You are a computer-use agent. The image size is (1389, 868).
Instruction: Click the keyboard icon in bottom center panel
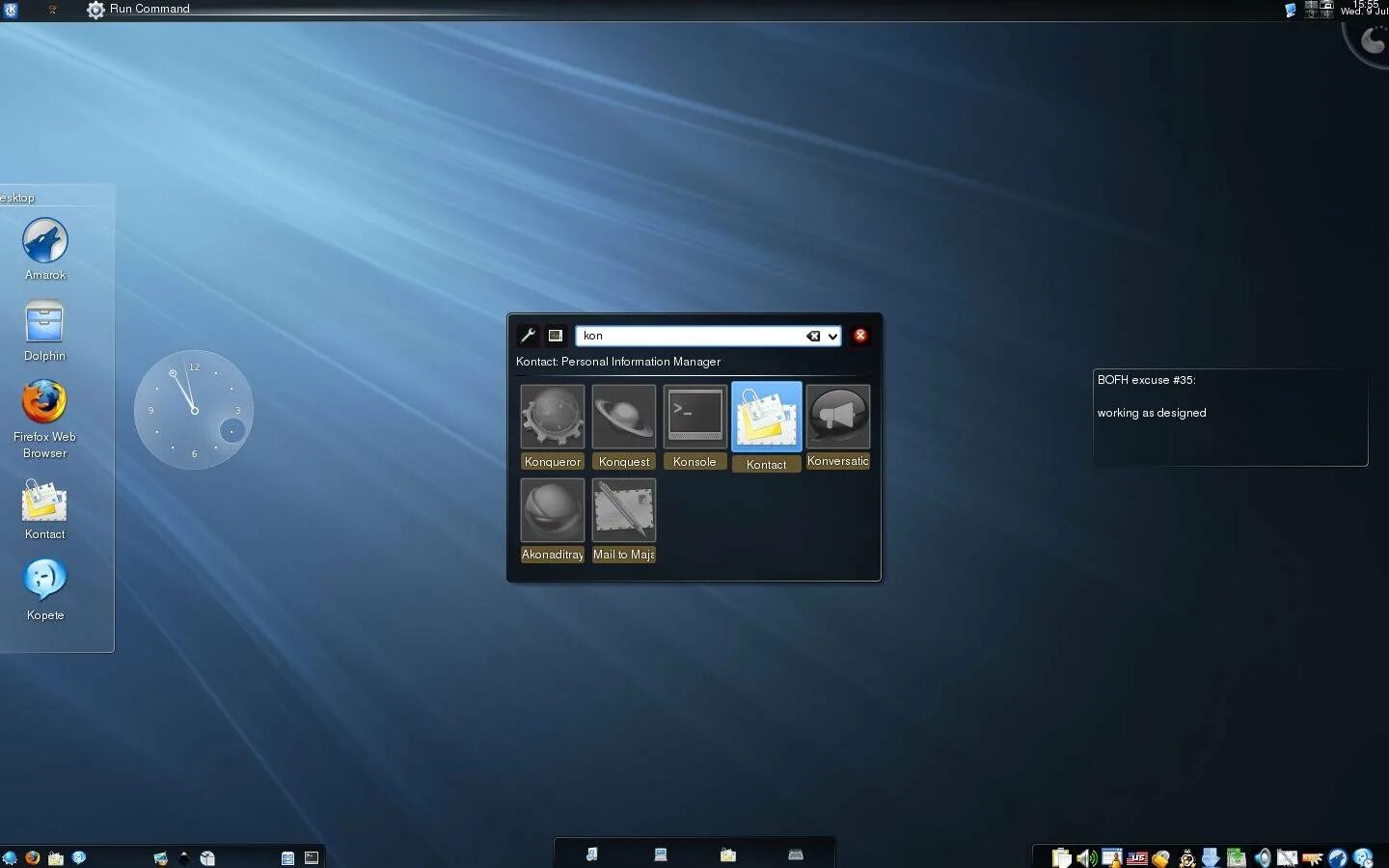[x=796, y=854]
